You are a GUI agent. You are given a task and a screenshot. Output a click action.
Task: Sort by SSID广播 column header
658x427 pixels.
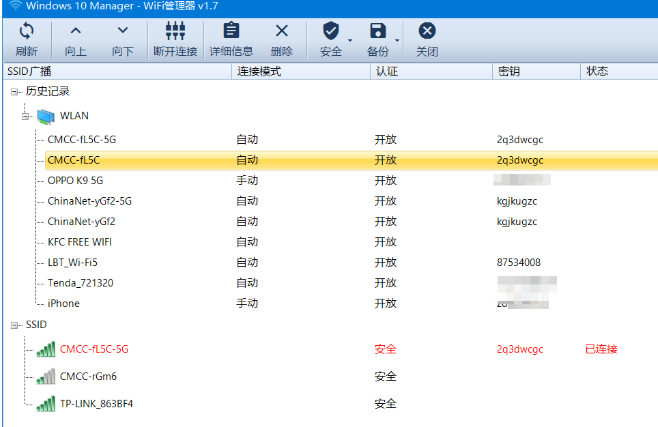pyautogui.click(x=118, y=71)
